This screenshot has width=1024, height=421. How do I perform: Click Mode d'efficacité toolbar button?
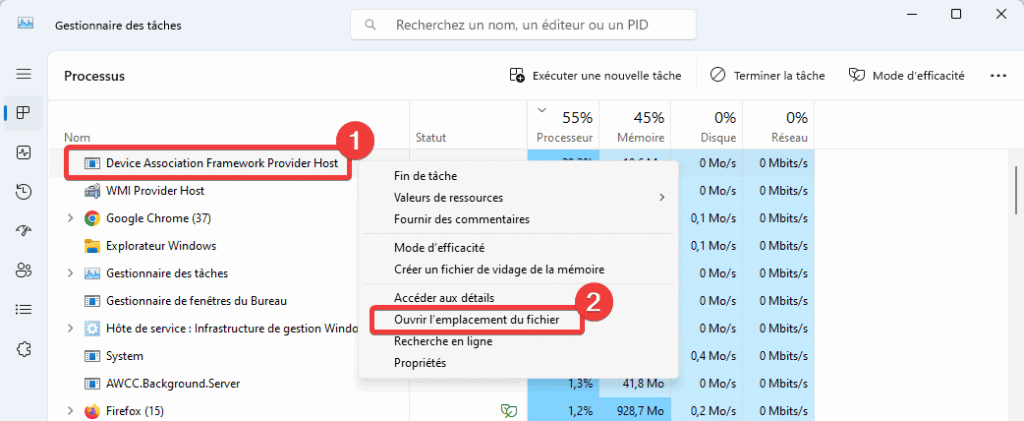pos(906,76)
